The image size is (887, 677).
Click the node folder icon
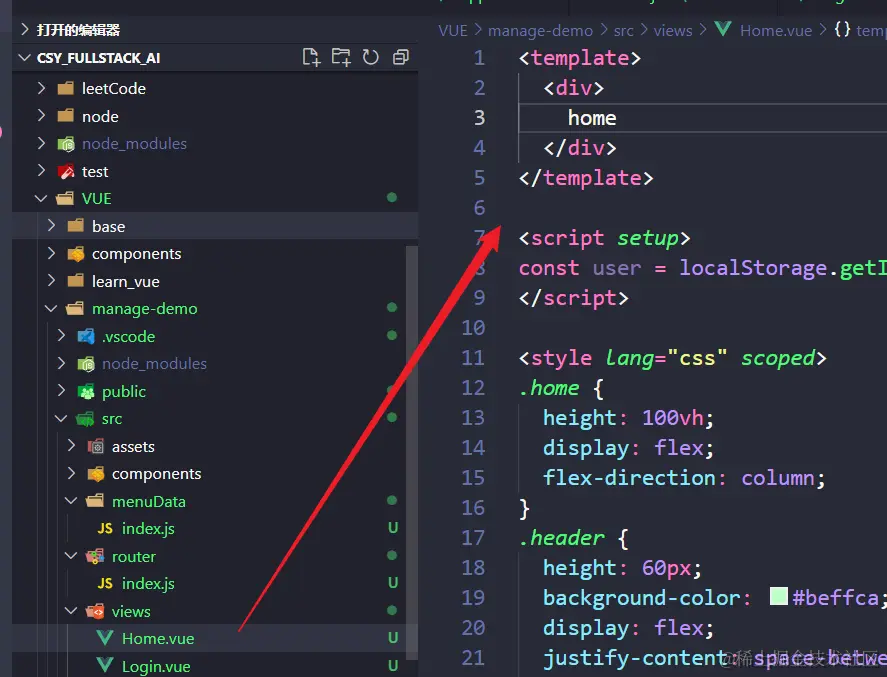tap(66, 115)
